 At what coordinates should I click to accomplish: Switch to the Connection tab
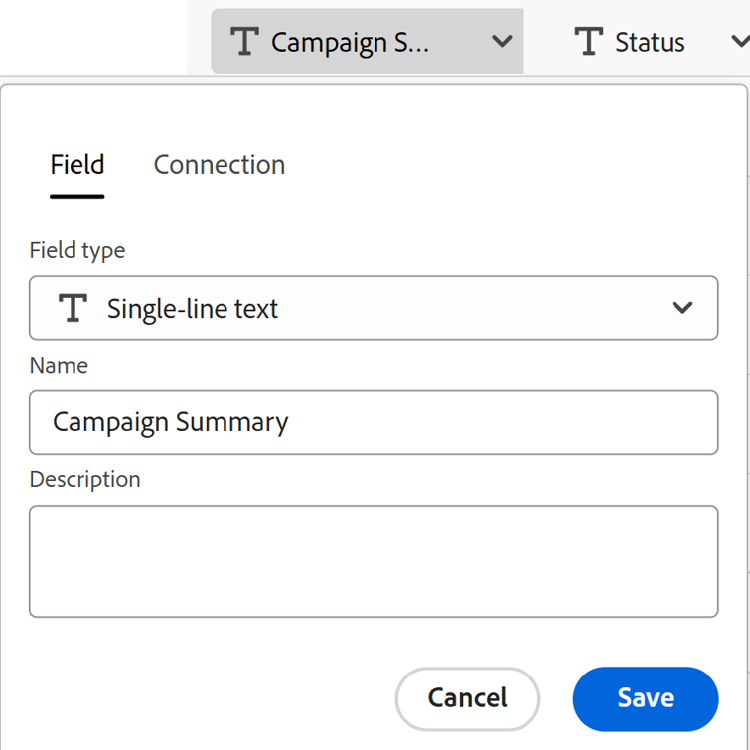219,165
